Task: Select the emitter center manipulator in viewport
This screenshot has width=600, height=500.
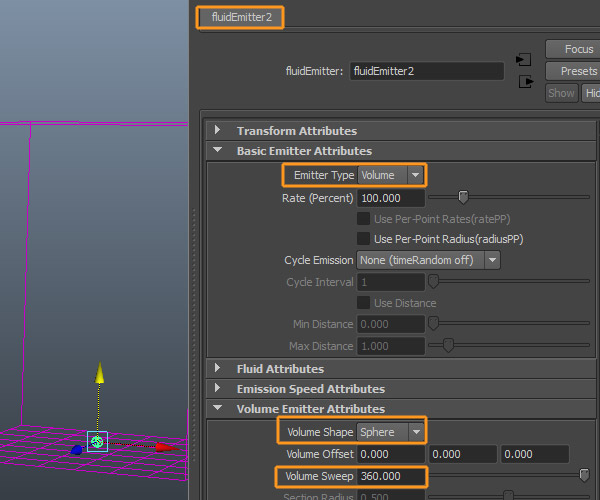Action: click(x=97, y=442)
